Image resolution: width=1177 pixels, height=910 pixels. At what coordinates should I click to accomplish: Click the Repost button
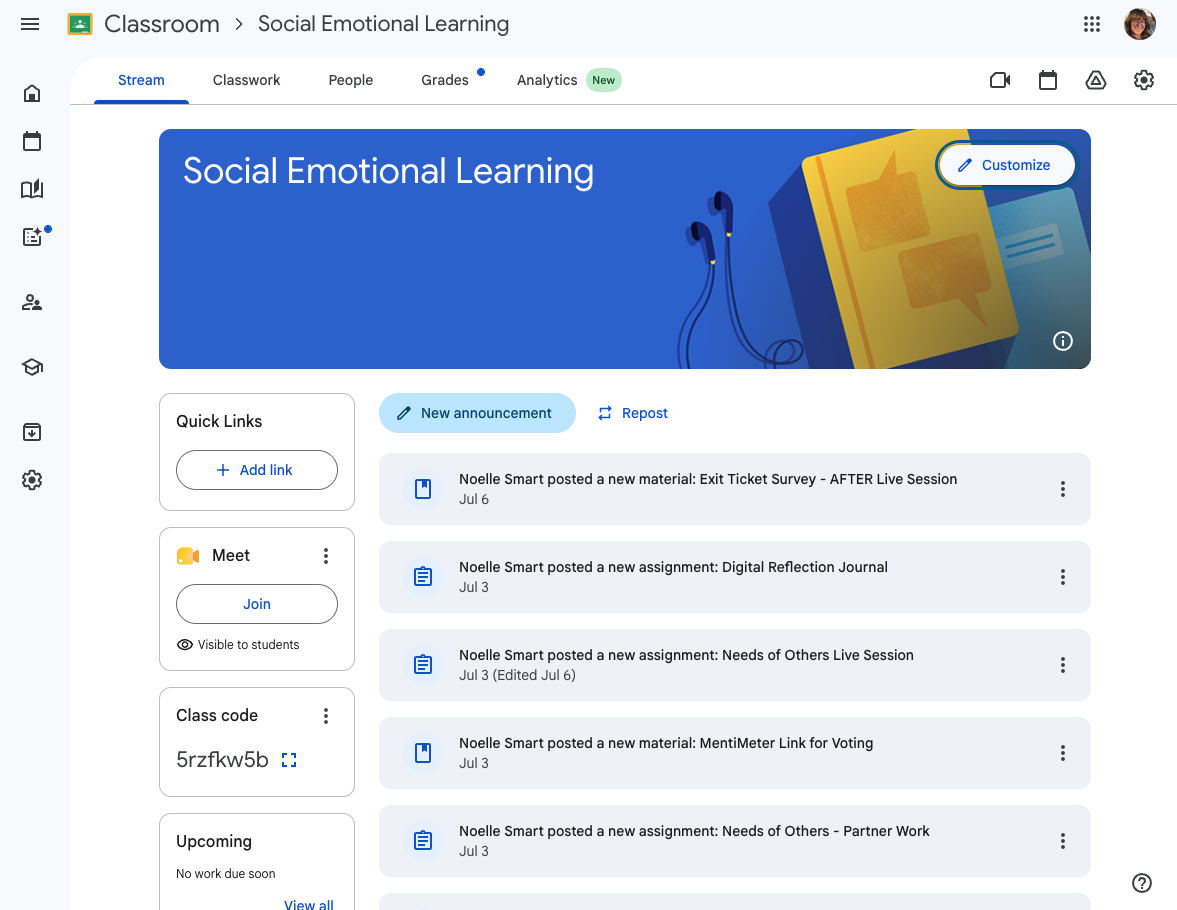tap(633, 413)
